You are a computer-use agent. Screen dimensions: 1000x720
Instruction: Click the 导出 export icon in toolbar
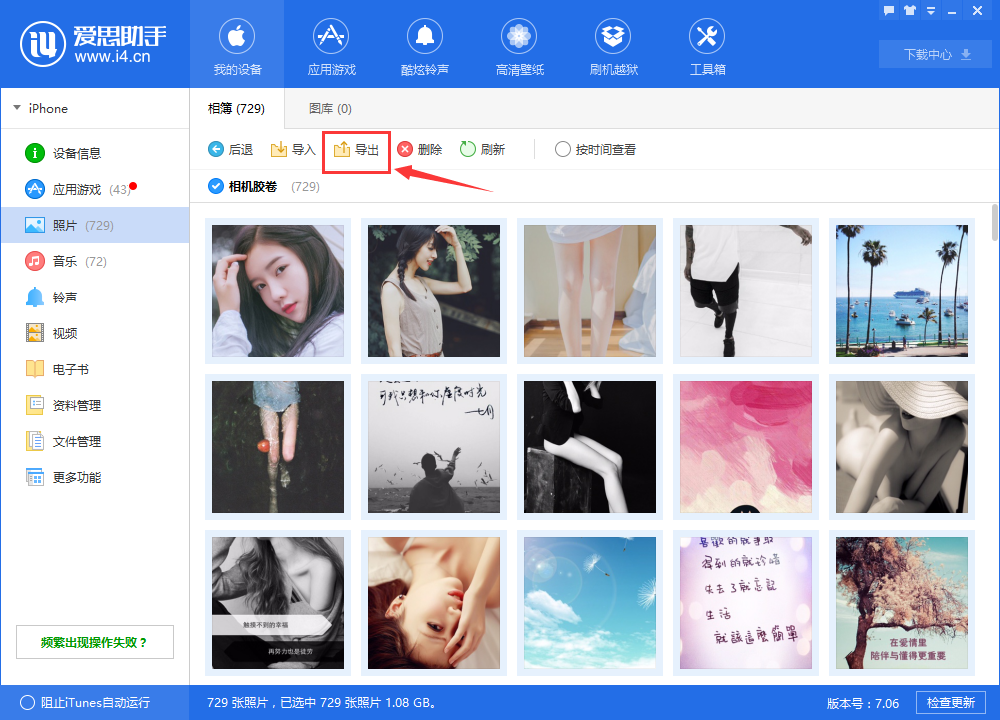pyautogui.click(x=342, y=149)
